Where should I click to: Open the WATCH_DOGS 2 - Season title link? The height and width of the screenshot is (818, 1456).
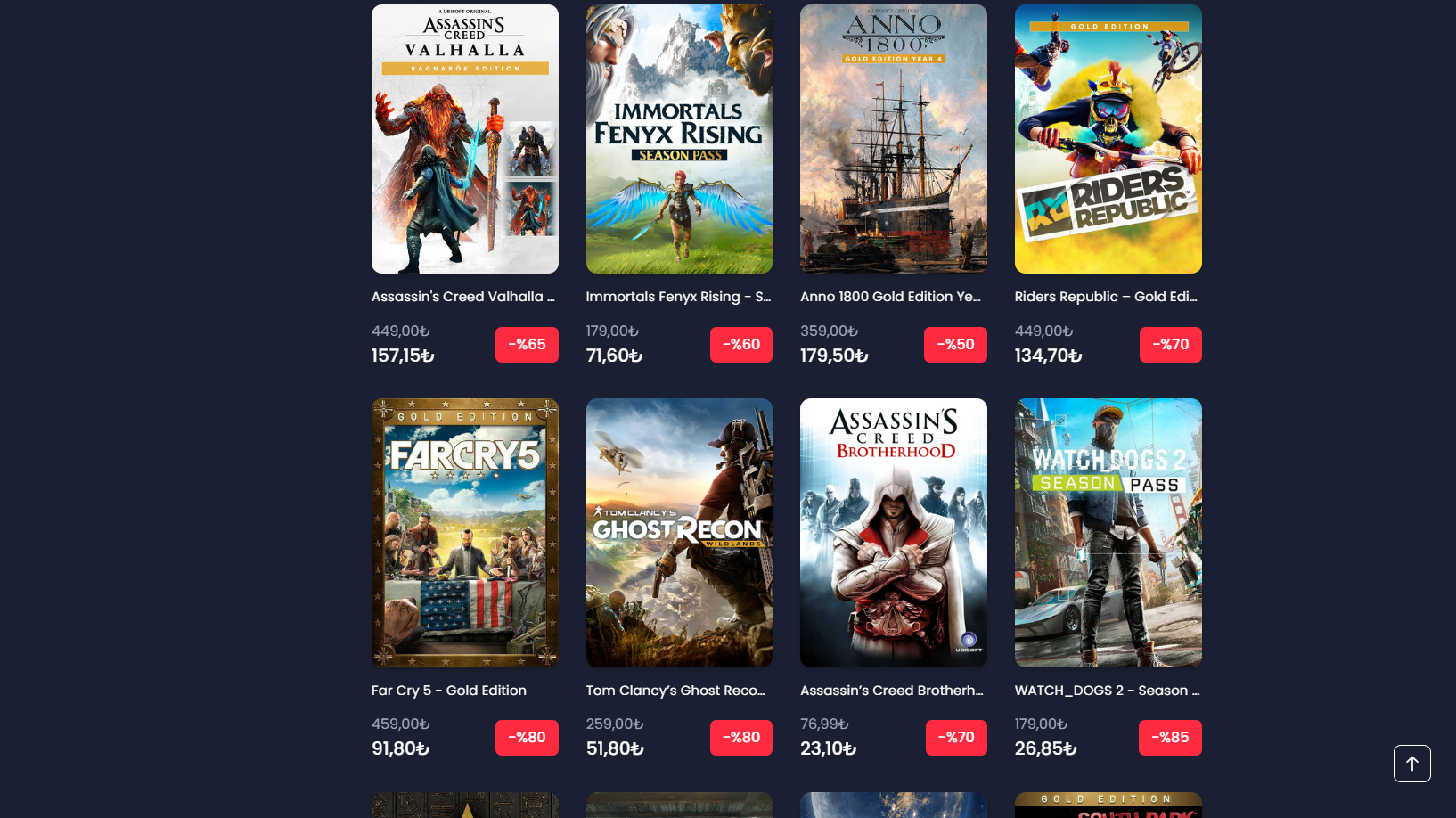1107,691
